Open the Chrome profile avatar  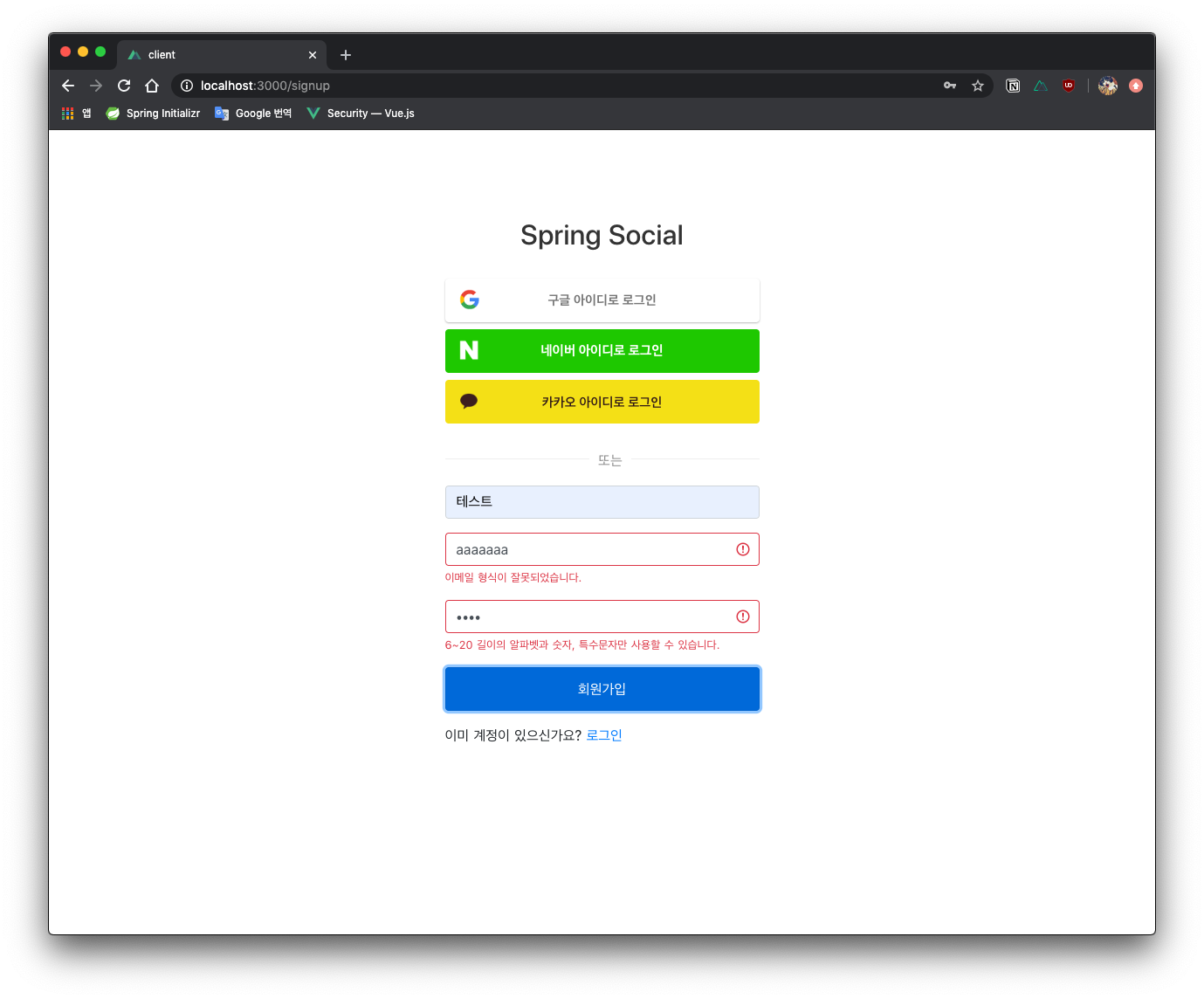coord(1108,86)
